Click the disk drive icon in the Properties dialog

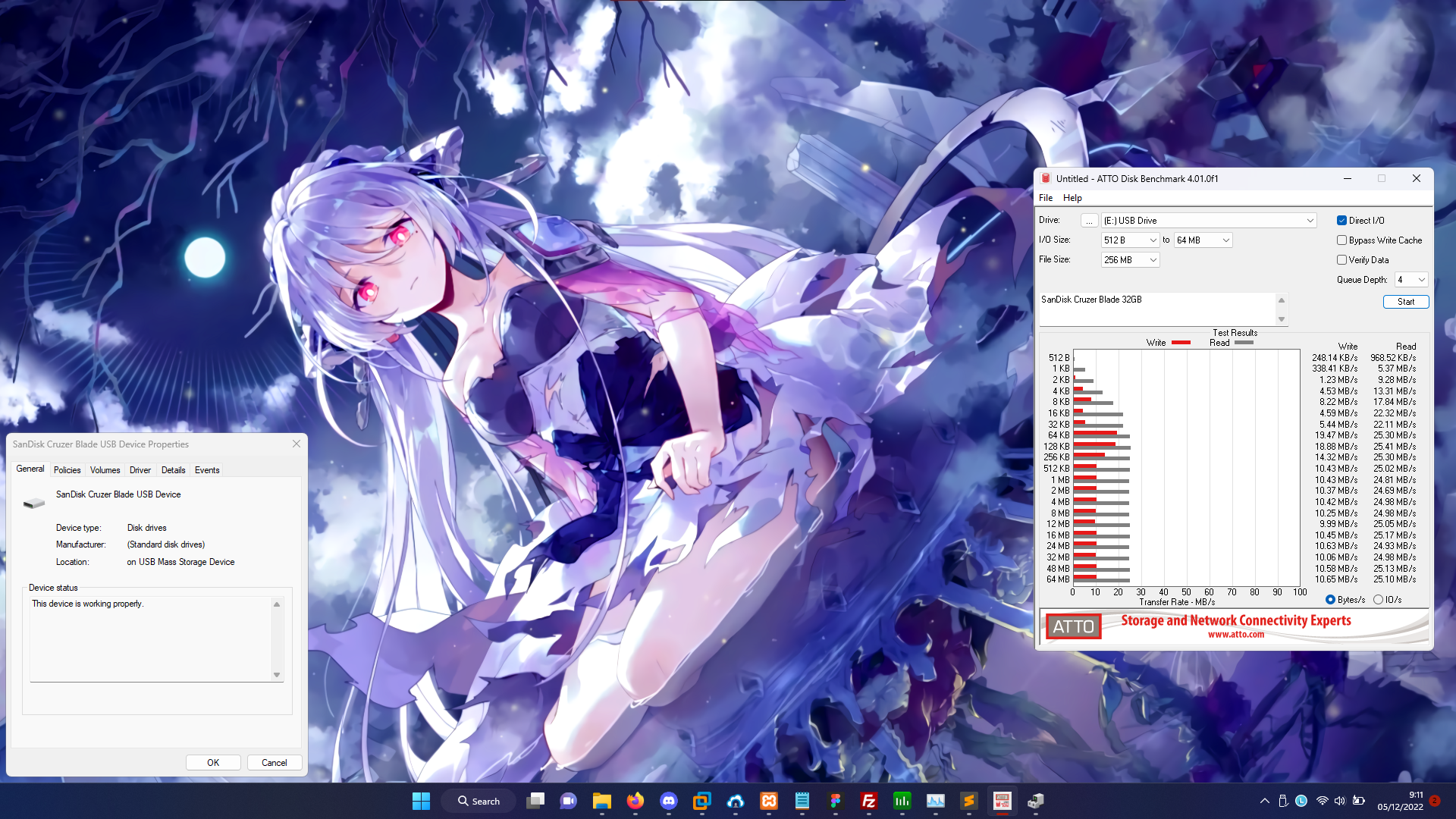pos(34,503)
